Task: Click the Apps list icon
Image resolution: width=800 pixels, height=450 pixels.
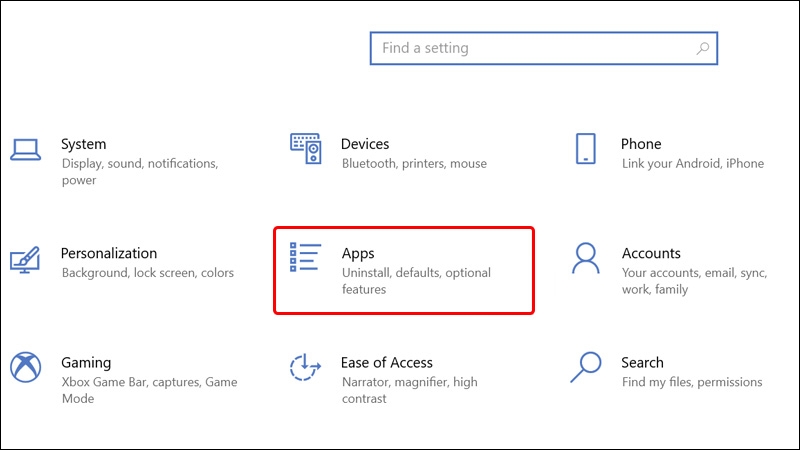Action: pyautogui.click(x=305, y=257)
